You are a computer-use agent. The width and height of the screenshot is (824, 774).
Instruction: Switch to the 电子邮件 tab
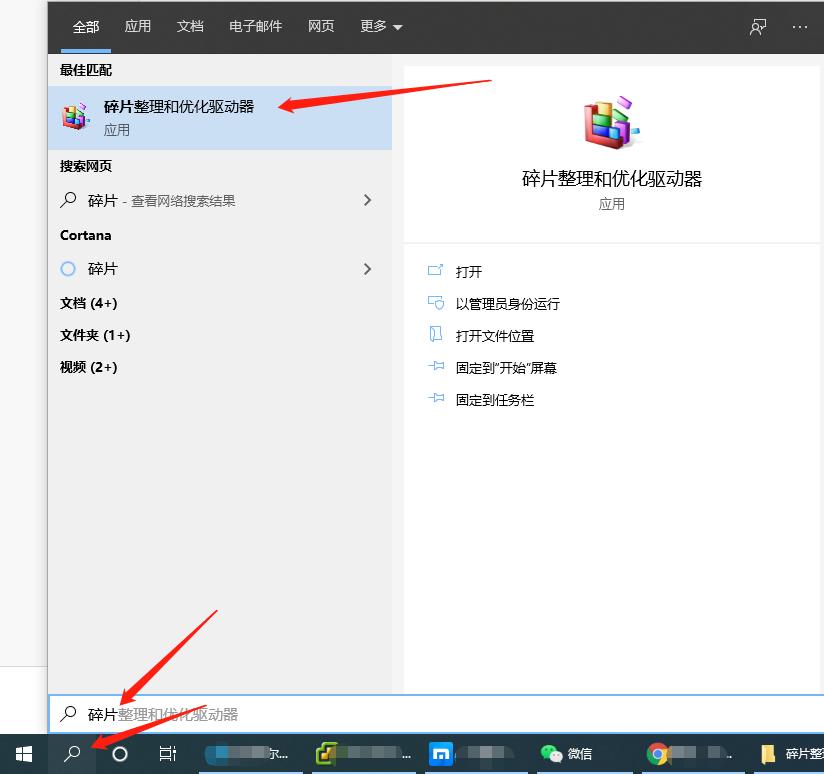(255, 27)
